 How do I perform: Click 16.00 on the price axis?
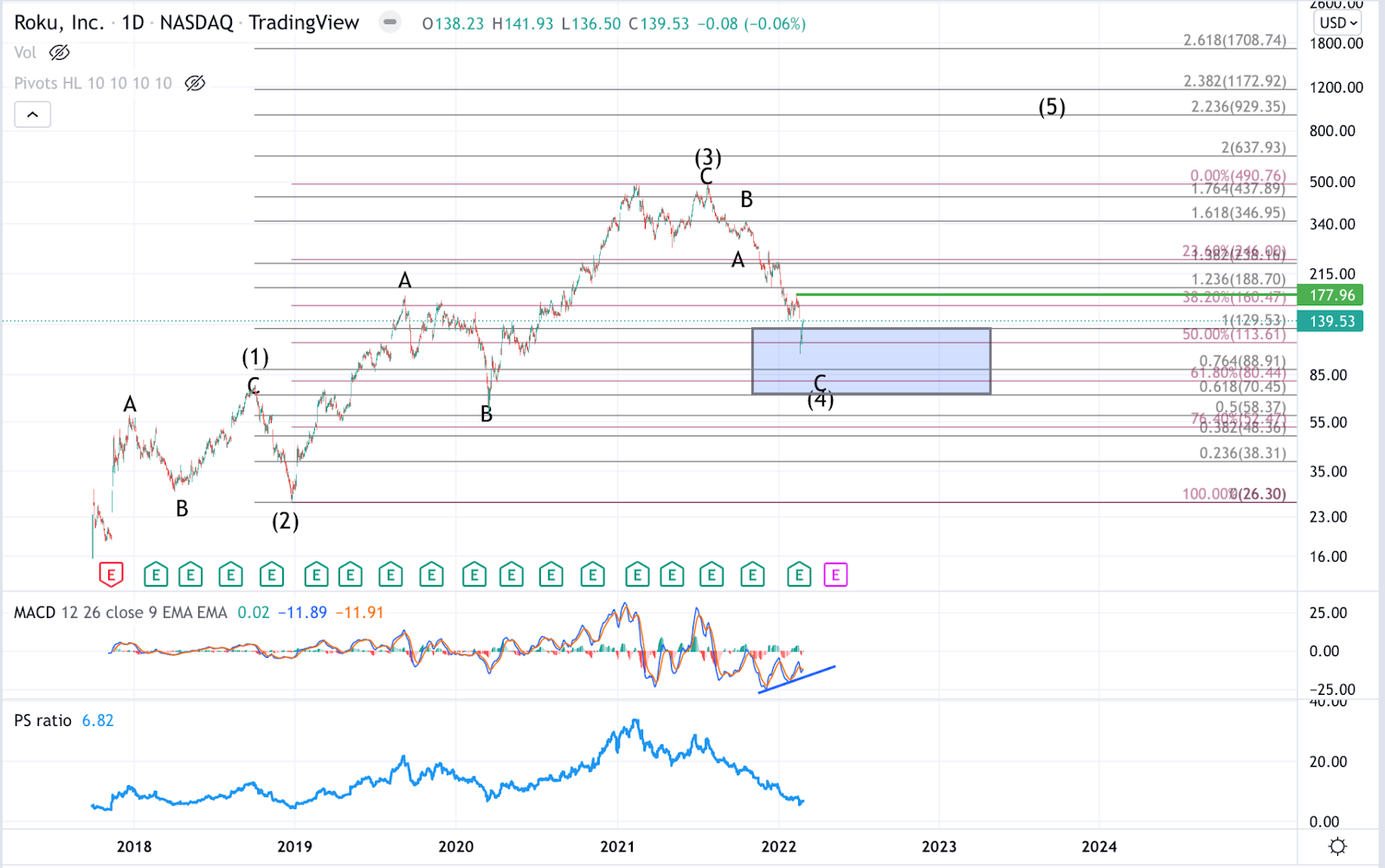click(1328, 556)
